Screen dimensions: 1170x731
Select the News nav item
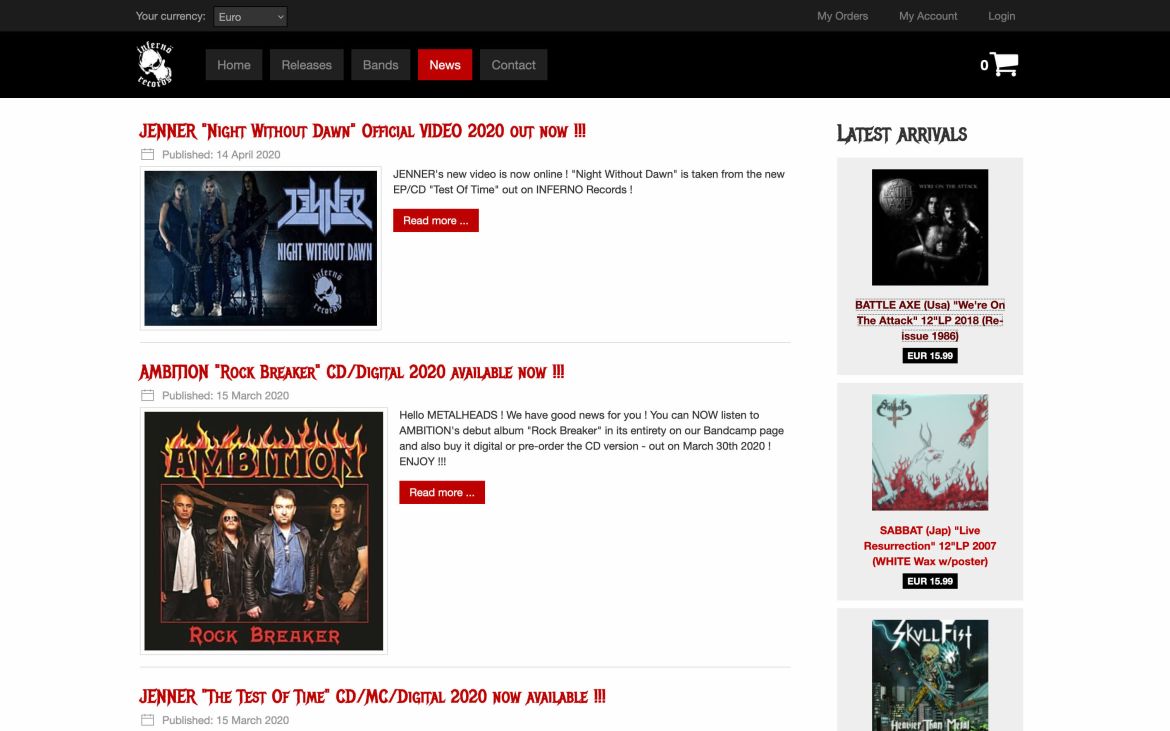pyautogui.click(x=445, y=65)
